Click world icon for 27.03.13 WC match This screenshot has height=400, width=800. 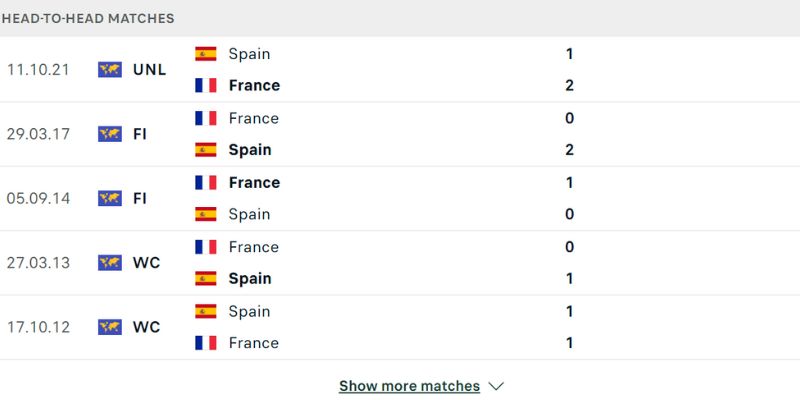click(110, 262)
